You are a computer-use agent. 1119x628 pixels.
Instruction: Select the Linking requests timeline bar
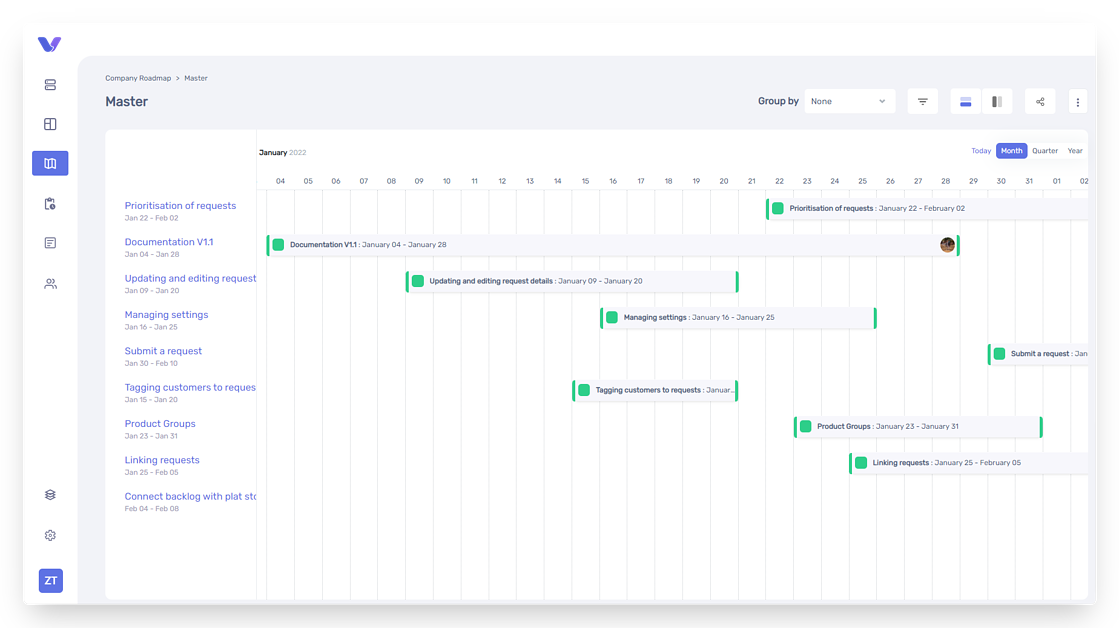[968, 463]
